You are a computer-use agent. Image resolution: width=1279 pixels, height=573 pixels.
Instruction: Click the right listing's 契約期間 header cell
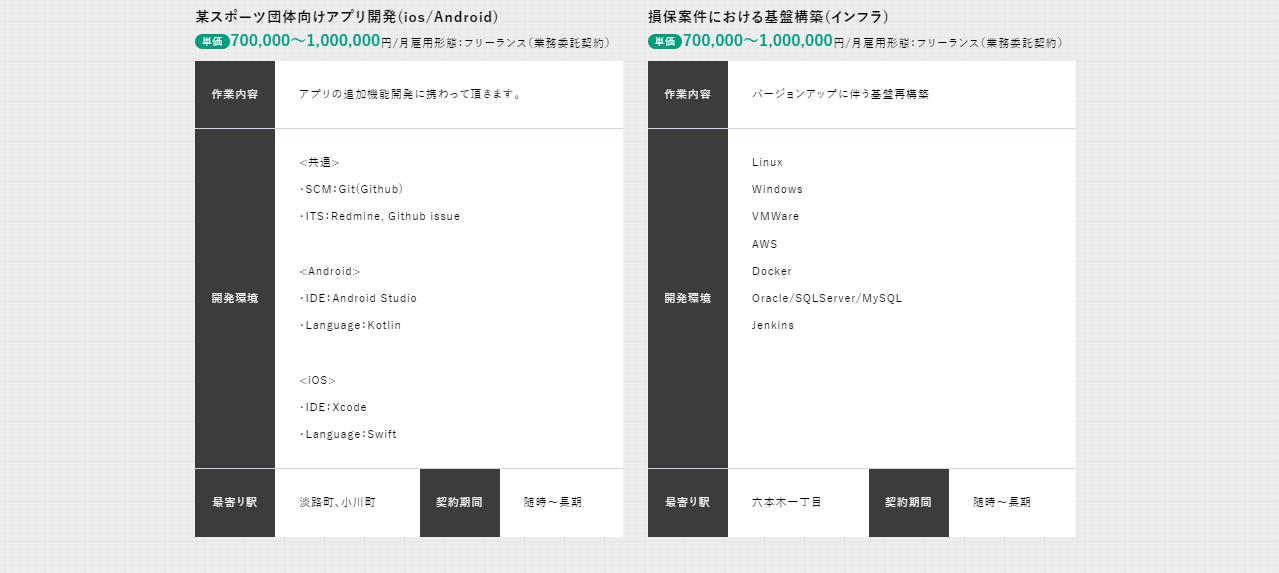pos(908,502)
